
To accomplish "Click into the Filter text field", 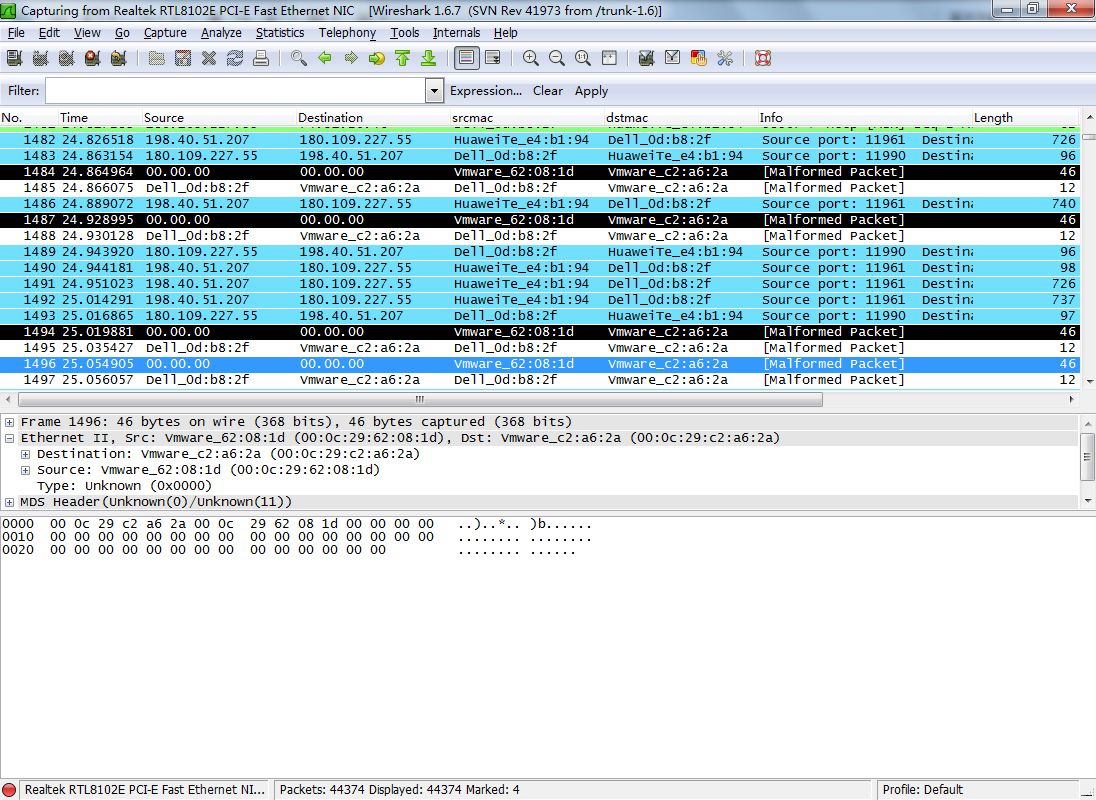I will [x=235, y=91].
